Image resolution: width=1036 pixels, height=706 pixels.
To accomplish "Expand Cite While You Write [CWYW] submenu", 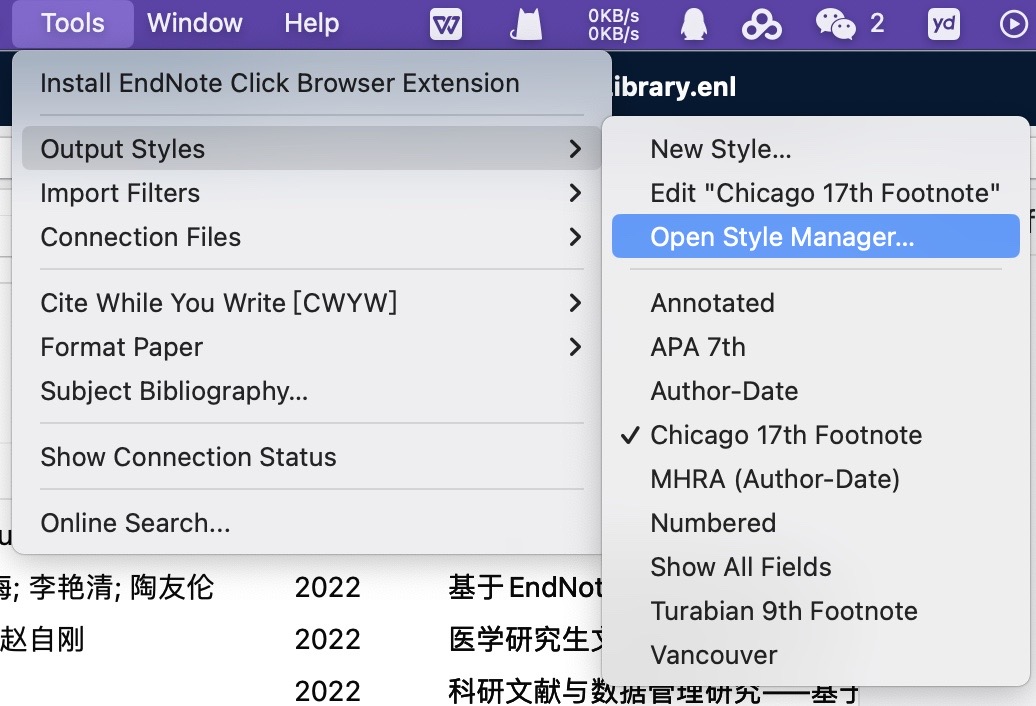I will (x=218, y=303).
